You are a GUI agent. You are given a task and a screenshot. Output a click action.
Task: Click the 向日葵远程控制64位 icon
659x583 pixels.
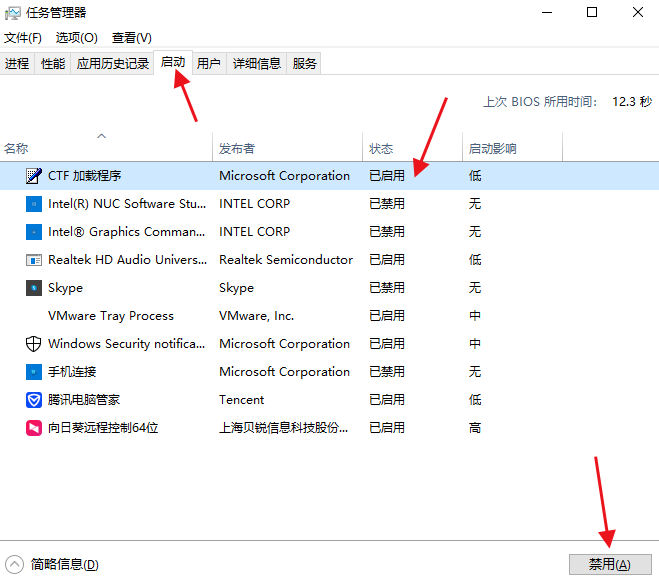(34, 428)
